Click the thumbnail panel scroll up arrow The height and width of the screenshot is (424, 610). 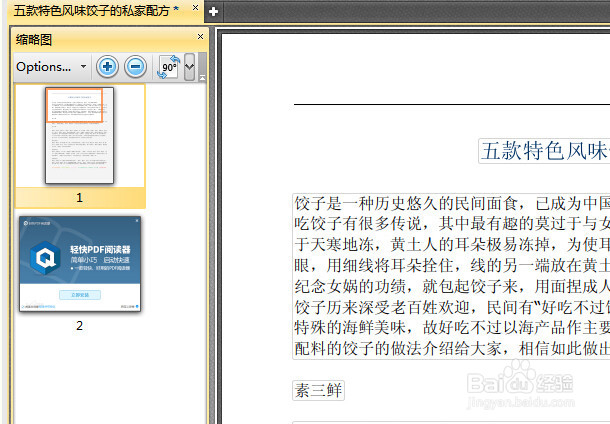(202, 78)
